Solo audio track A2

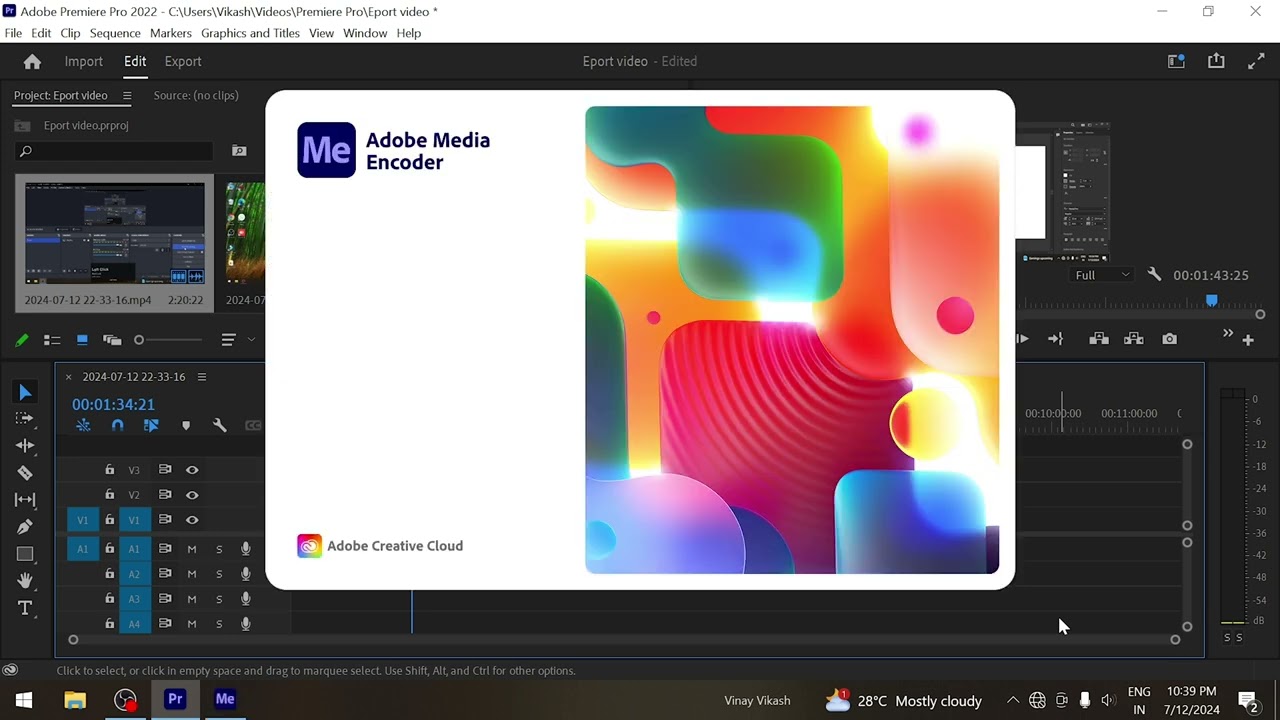coord(219,574)
